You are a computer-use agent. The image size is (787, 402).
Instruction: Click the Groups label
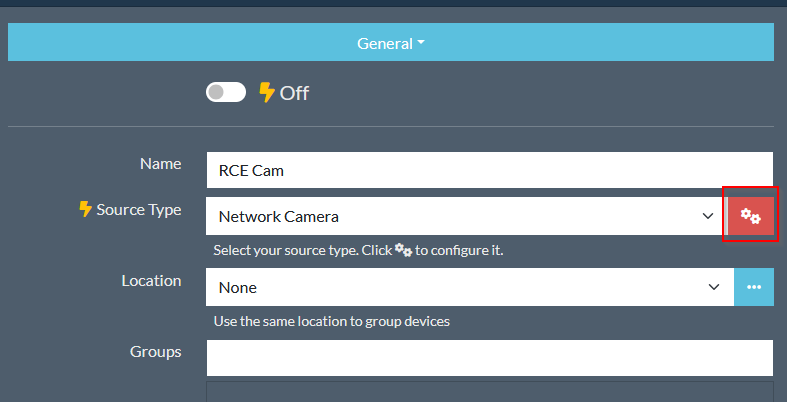coord(155,352)
